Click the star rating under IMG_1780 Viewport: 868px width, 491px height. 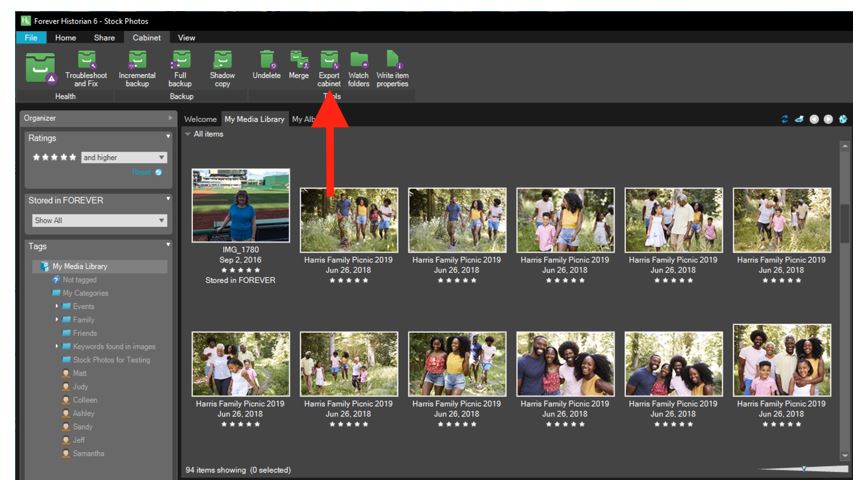240,270
